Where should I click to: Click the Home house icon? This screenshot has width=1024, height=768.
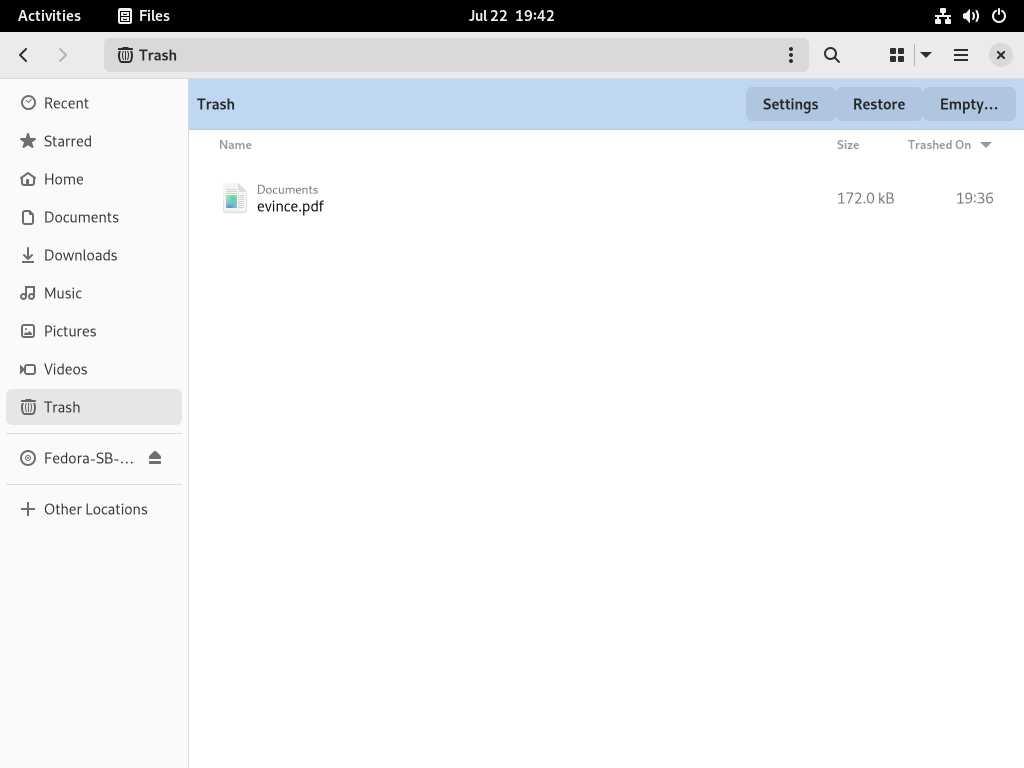click(28, 179)
